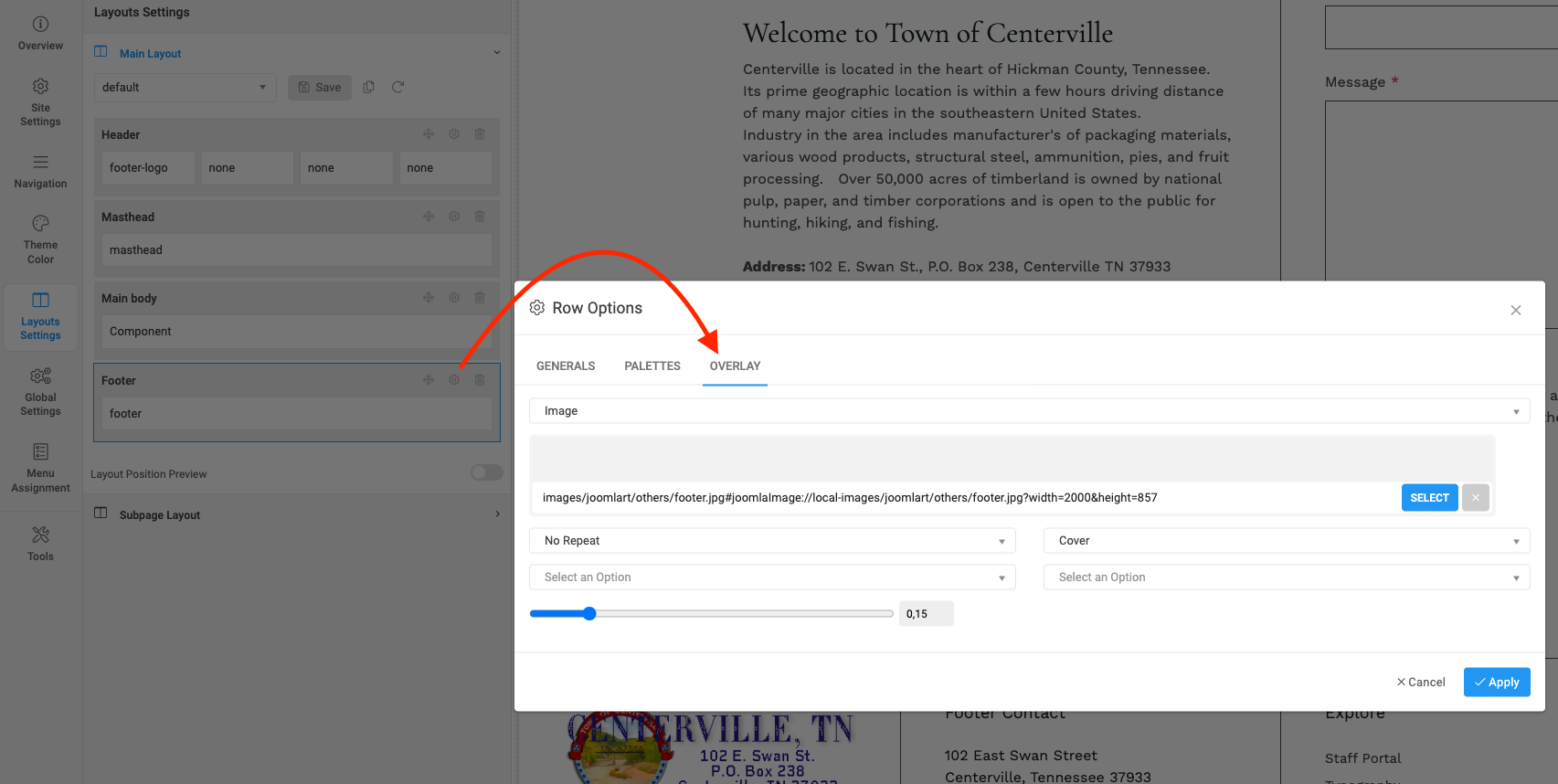
Task: Click the opacity value field showing 0,15
Action: 927,614
